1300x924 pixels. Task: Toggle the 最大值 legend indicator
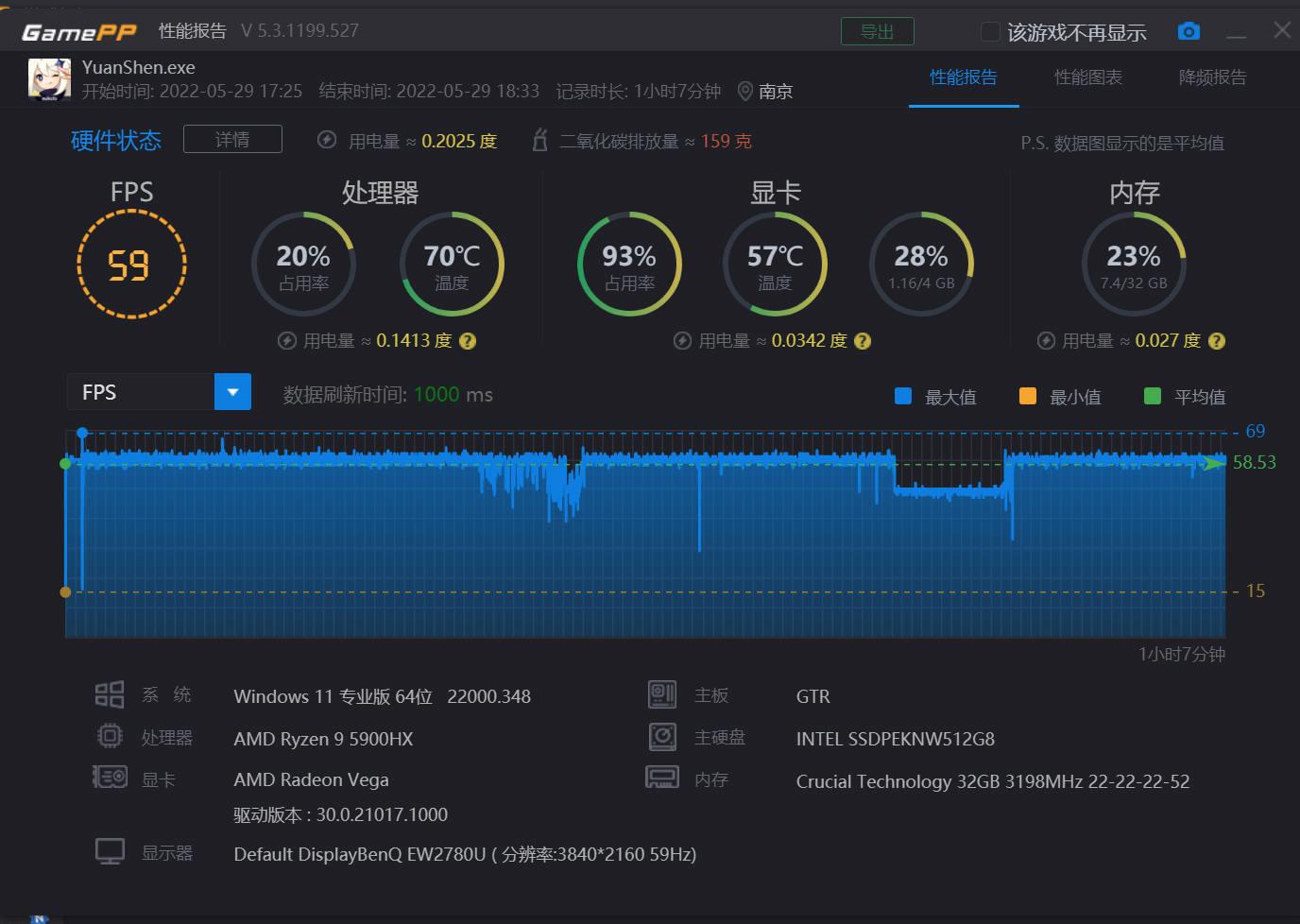[902, 396]
